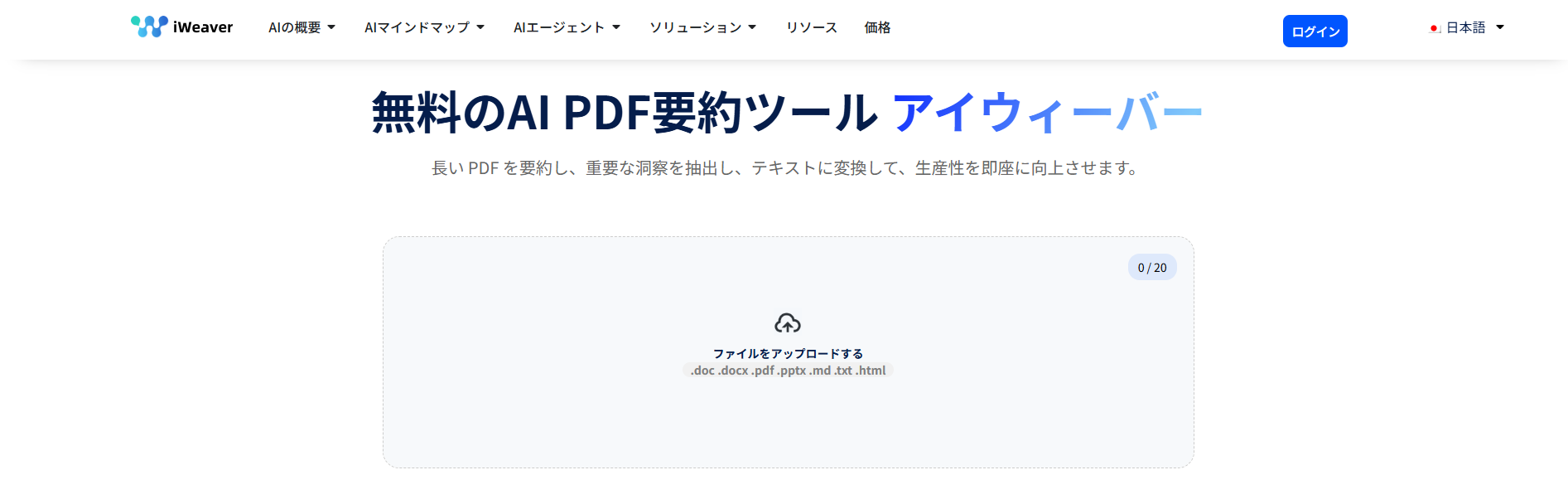Click ファイルをアップロードする upload text

click(788, 354)
